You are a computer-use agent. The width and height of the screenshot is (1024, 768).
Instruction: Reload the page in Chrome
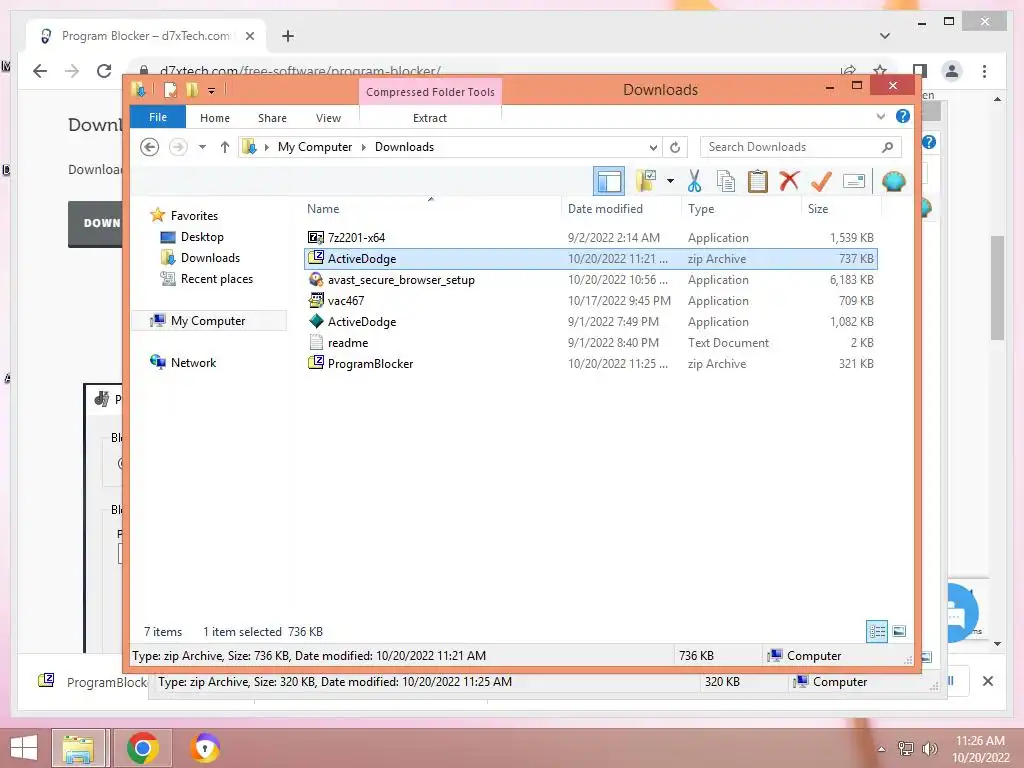point(104,71)
